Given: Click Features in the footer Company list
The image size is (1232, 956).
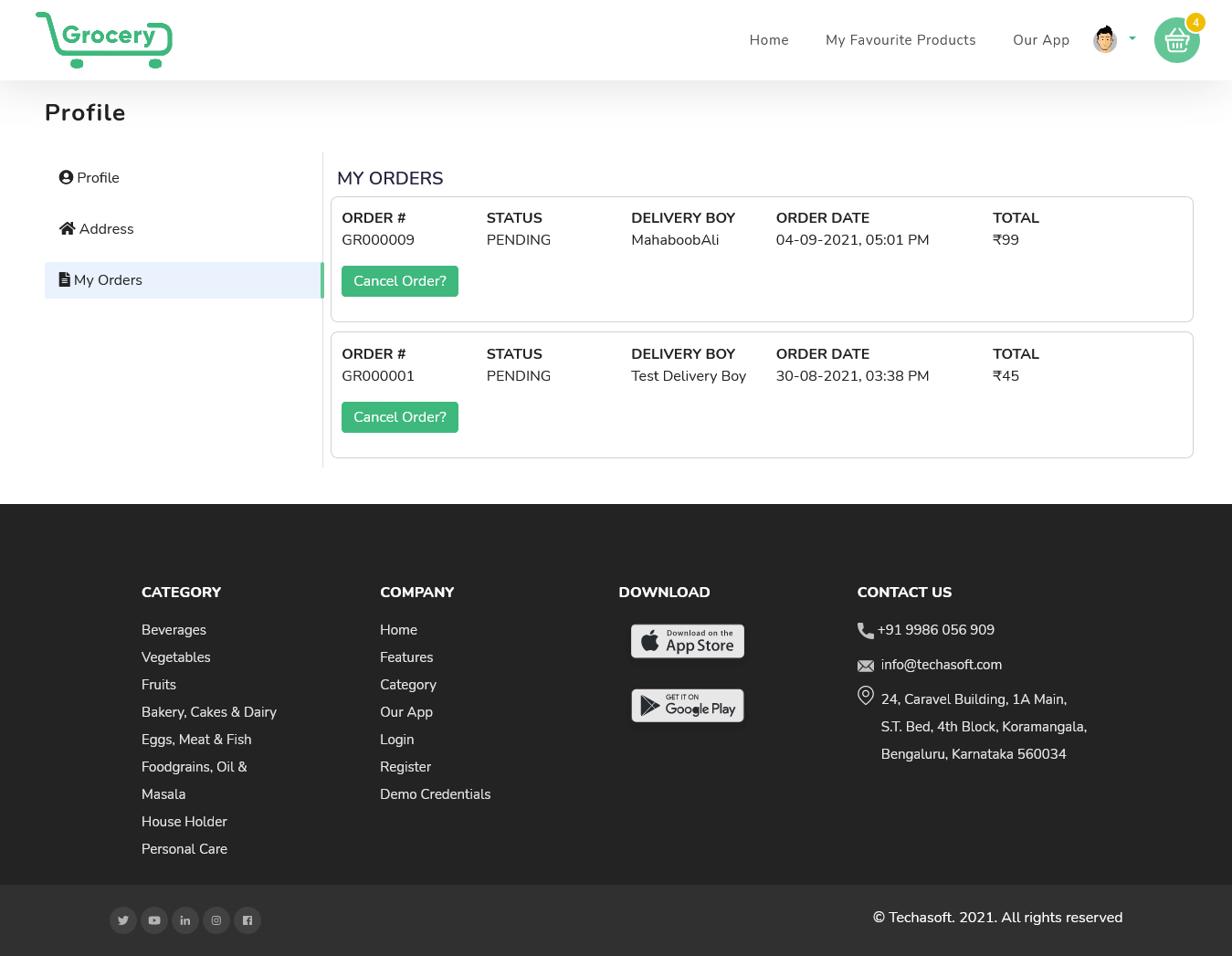Looking at the screenshot, I should pos(406,657).
